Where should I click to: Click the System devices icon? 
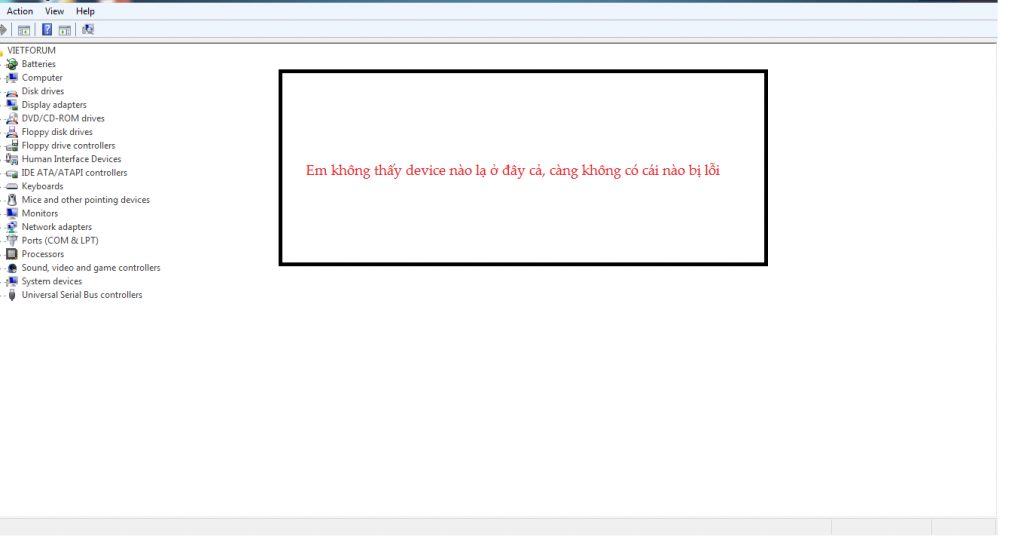[x=12, y=282]
